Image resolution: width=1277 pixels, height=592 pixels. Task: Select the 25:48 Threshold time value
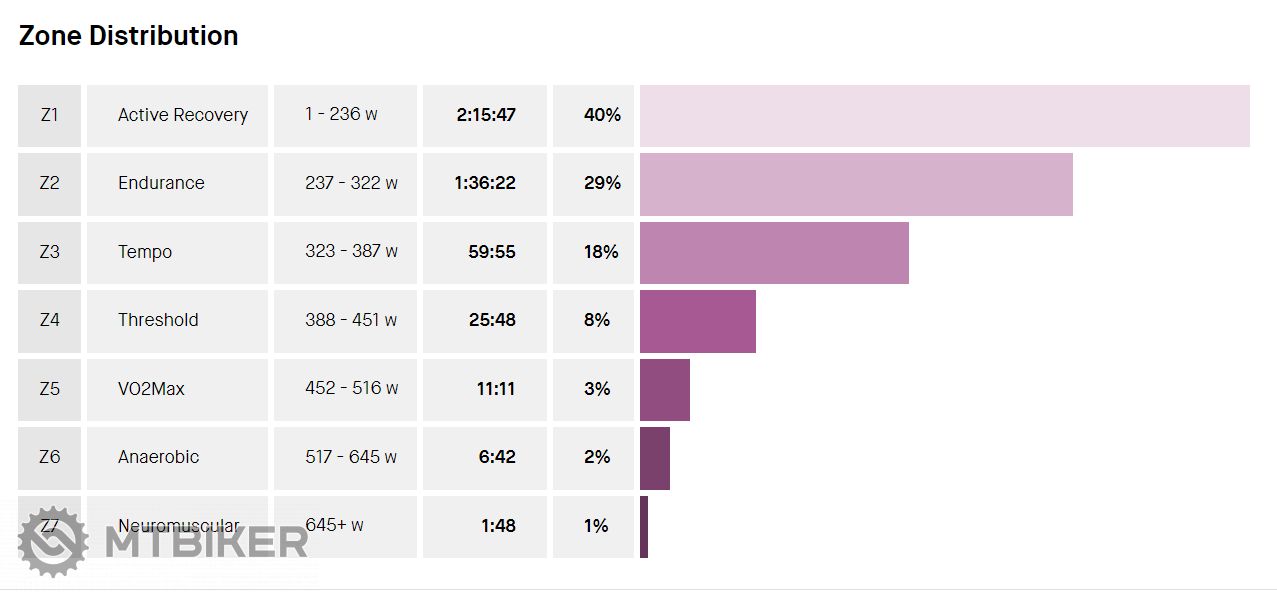coord(492,320)
